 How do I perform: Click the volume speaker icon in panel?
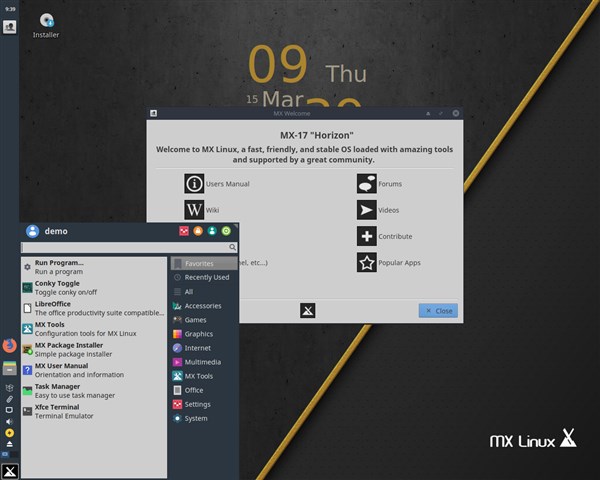tap(9, 421)
